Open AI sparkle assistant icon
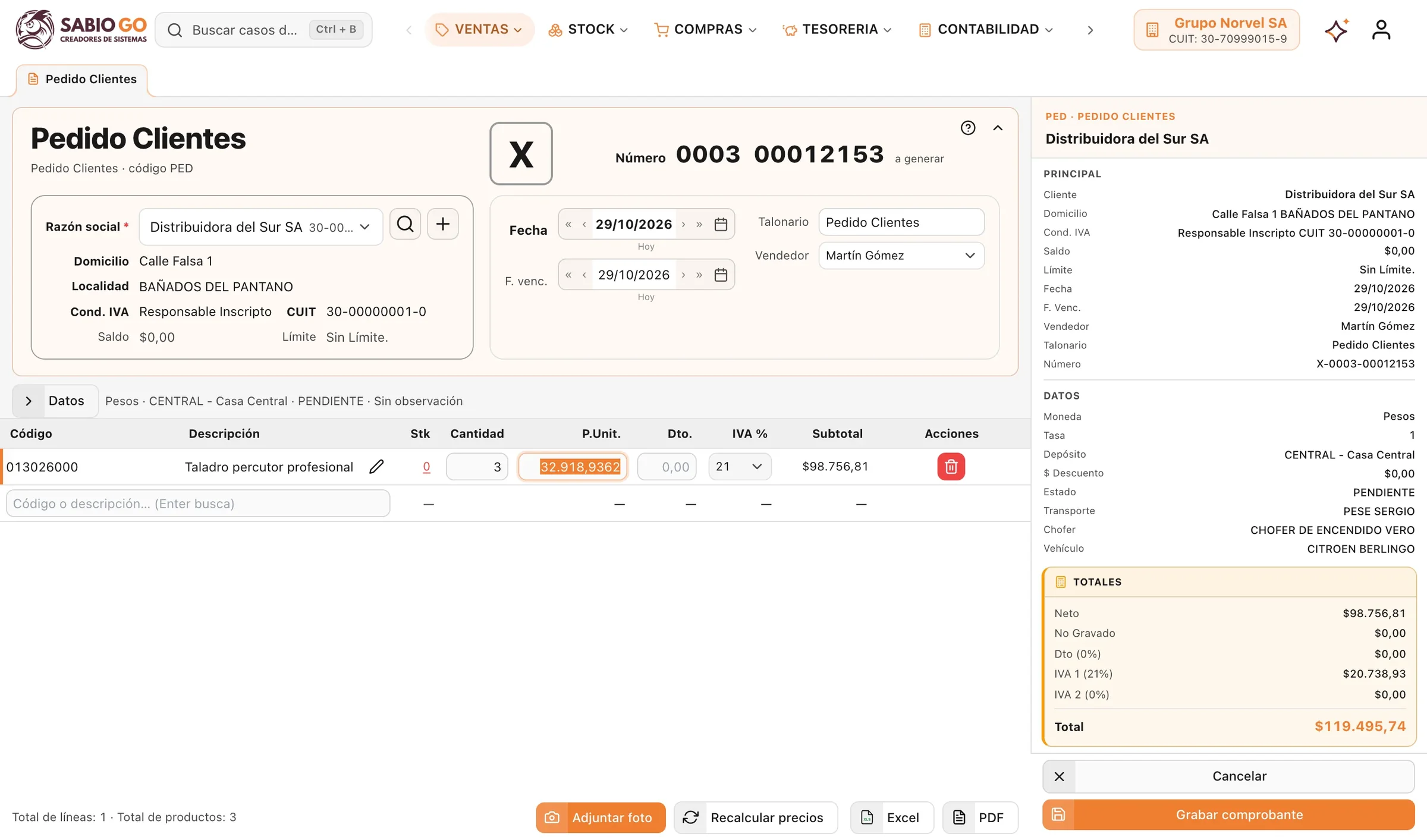Viewport: 1427px width, 840px height. click(1336, 30)
